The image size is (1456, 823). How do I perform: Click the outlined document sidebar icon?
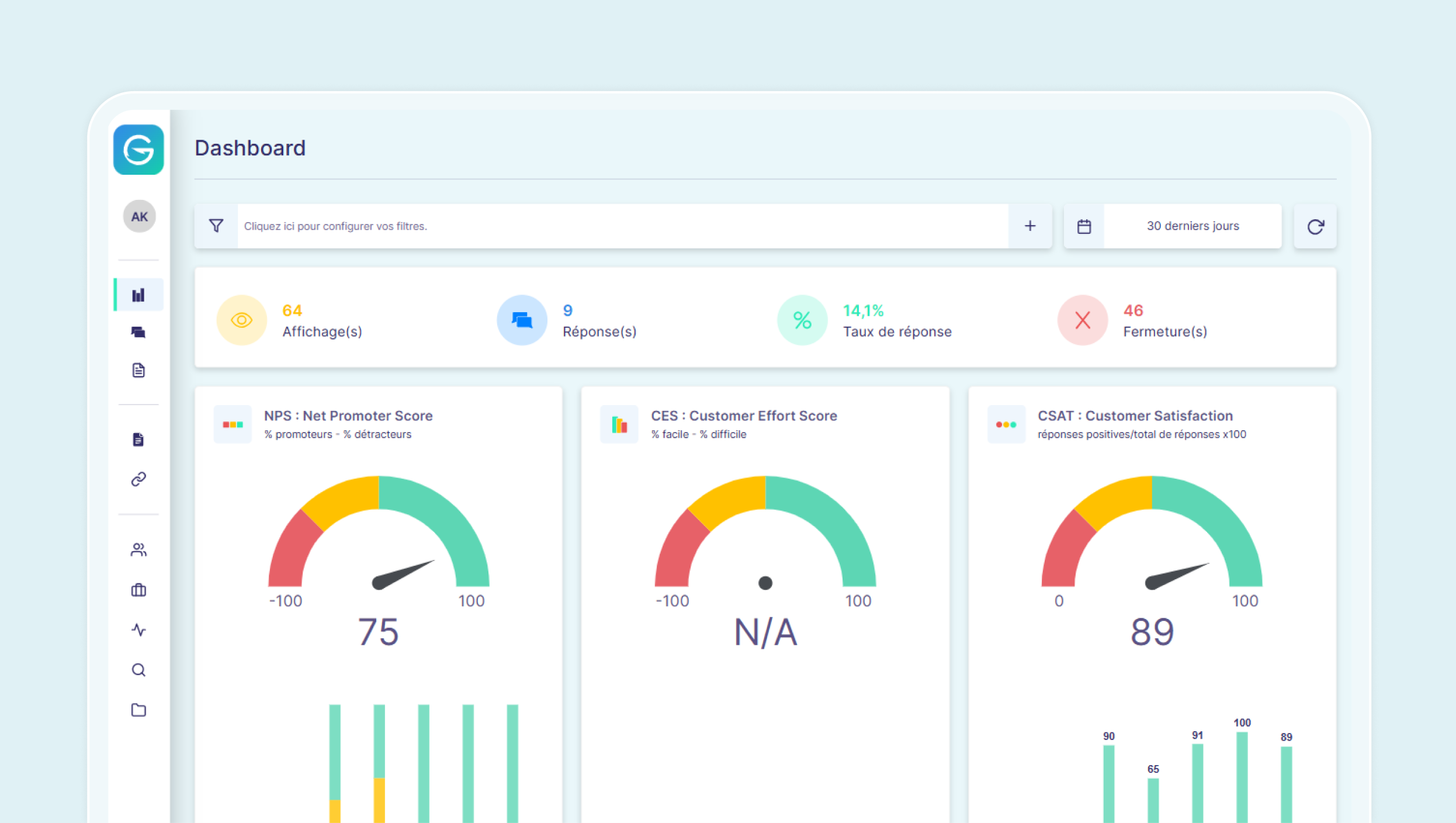tap(138, 370)
